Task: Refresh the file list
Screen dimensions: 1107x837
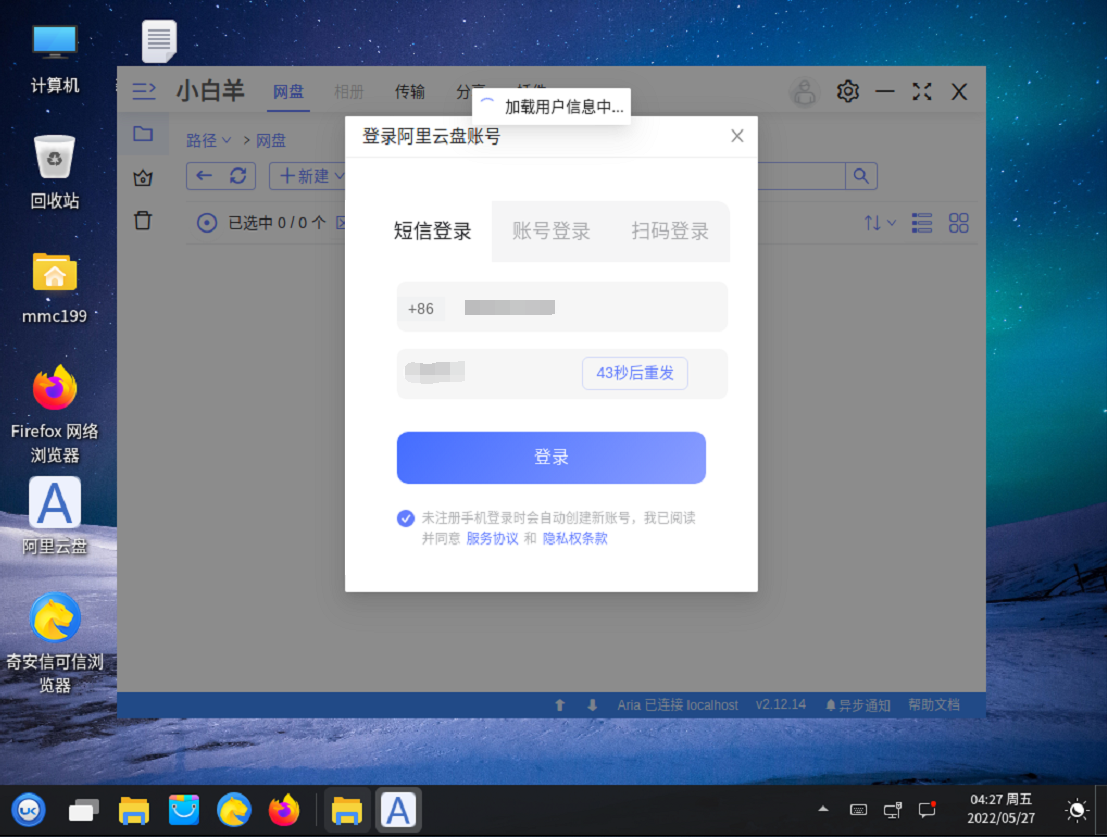Action: pos(238,176)
